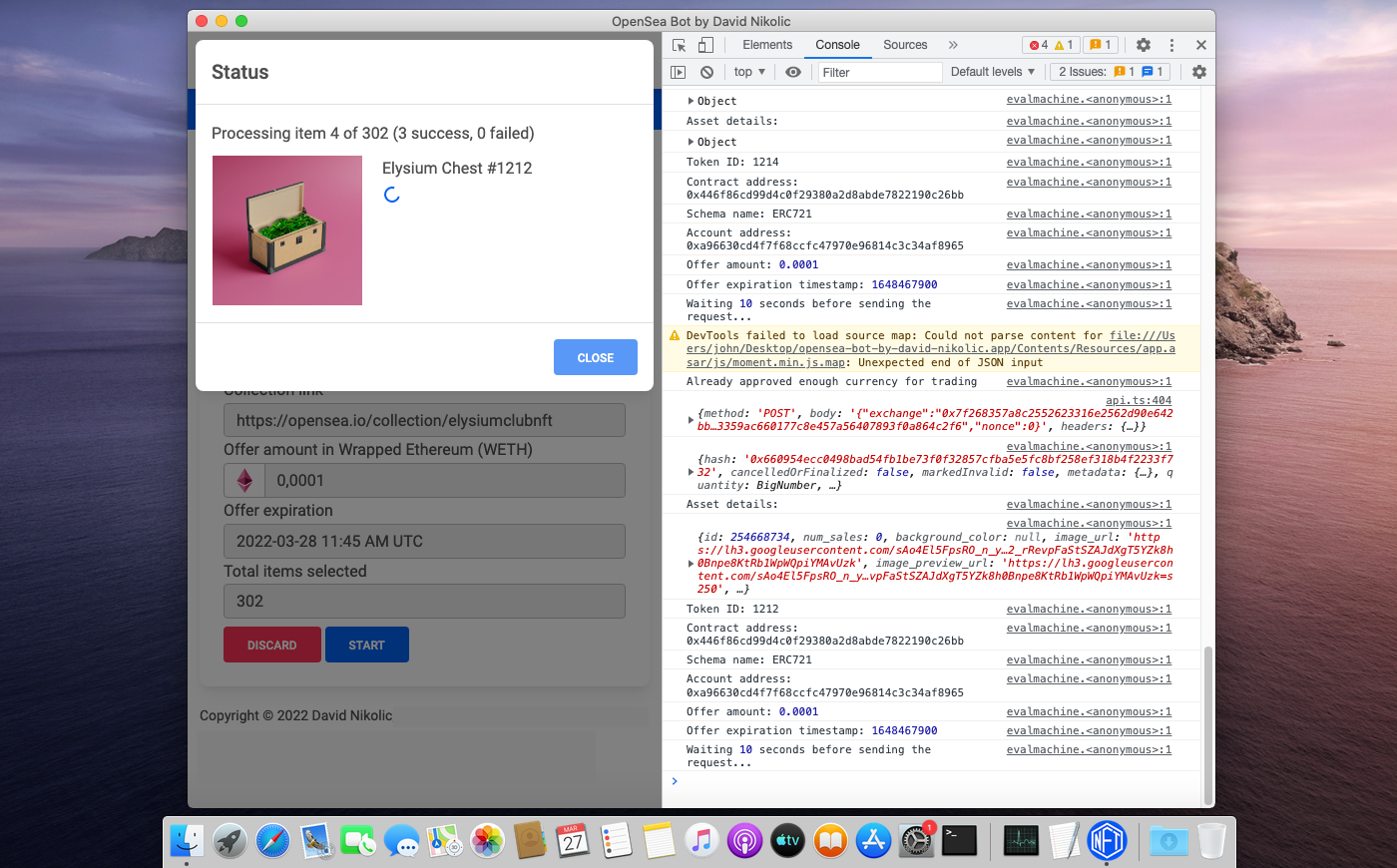Open the moment.min.js.map file link in warning
The width and height of the screenshot is (1397, 868).
(x=930, y=349)
